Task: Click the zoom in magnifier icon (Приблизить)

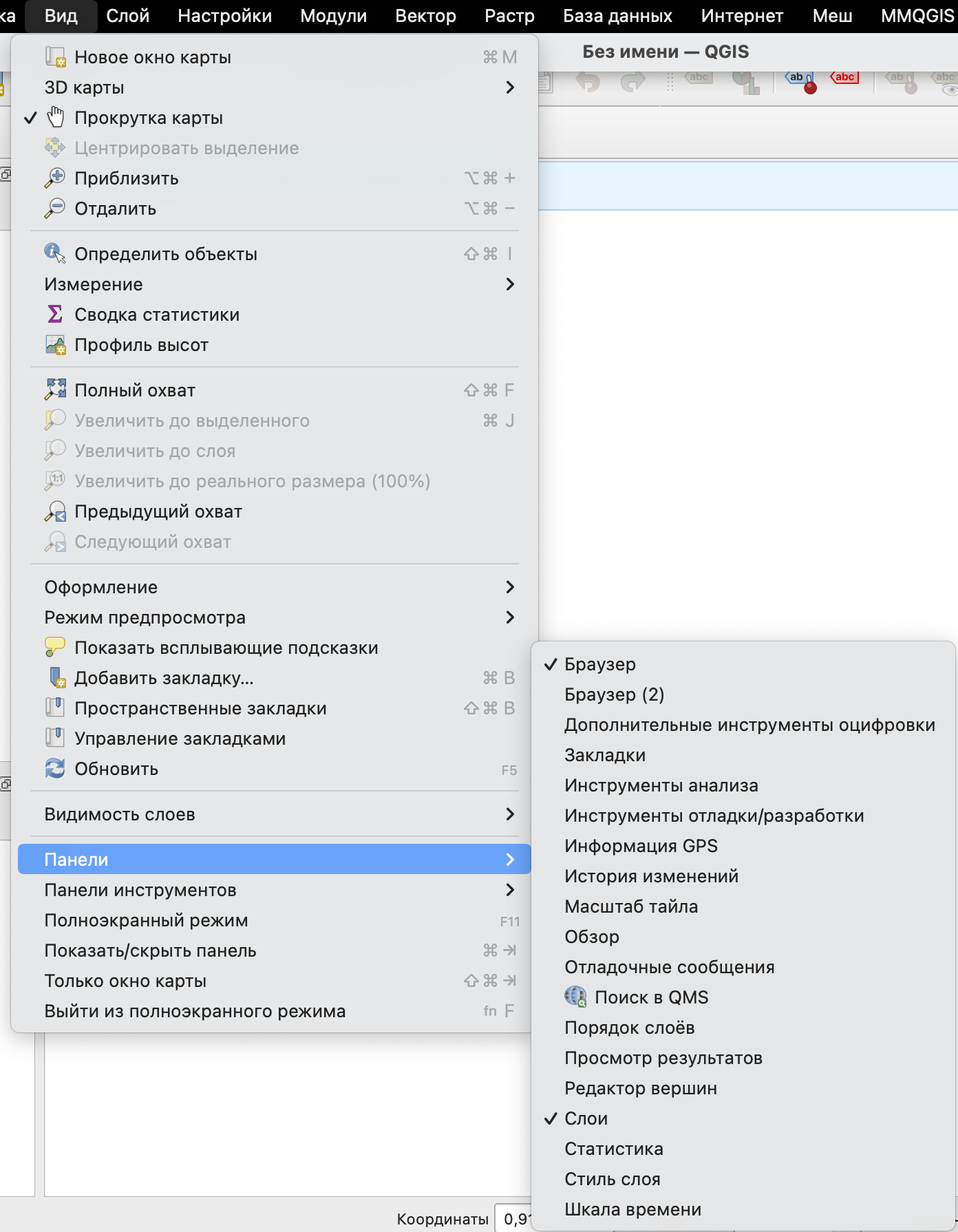Action: [55, 178]
